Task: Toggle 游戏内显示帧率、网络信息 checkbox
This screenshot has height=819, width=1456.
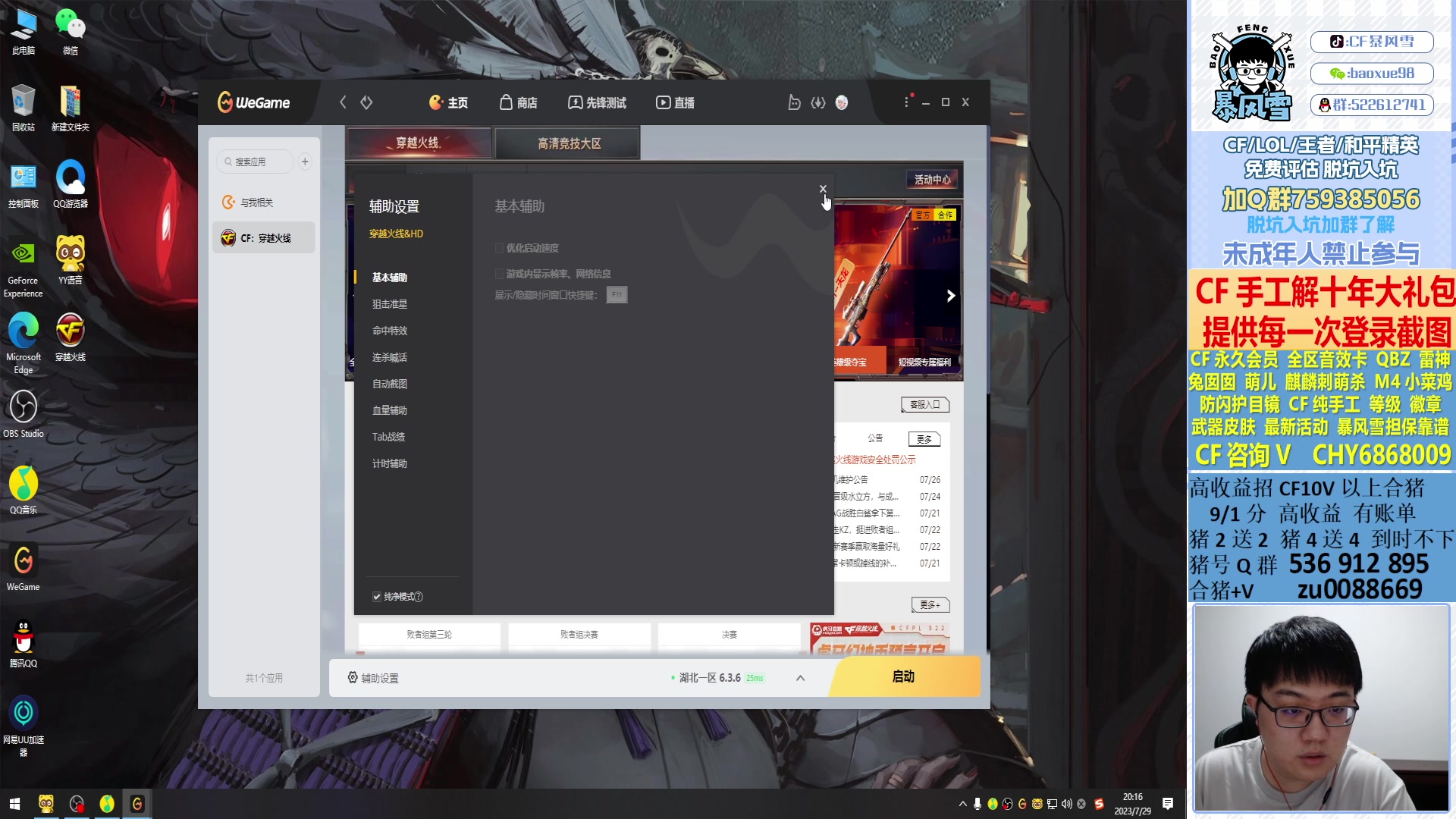Action: pyautogui.click(x=500, y=274)
